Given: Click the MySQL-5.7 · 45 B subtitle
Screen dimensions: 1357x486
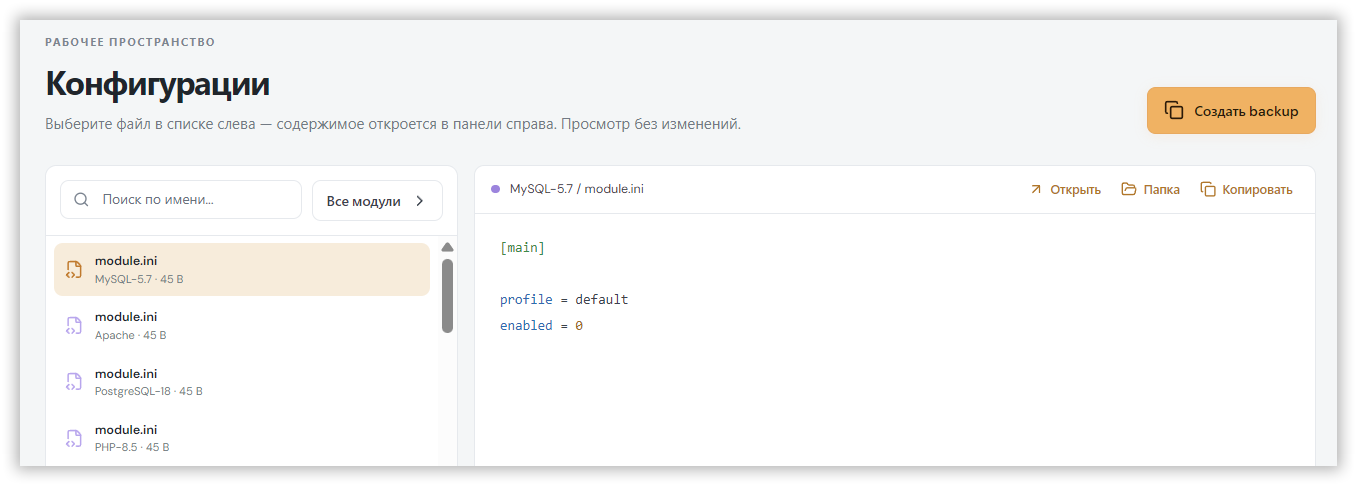Looking at the screenshot, I should pos(139,279).
